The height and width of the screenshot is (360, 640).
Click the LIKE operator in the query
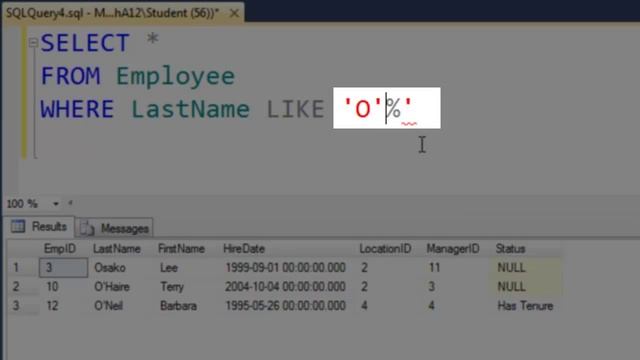pyautogui.click(x=296, y=109)
